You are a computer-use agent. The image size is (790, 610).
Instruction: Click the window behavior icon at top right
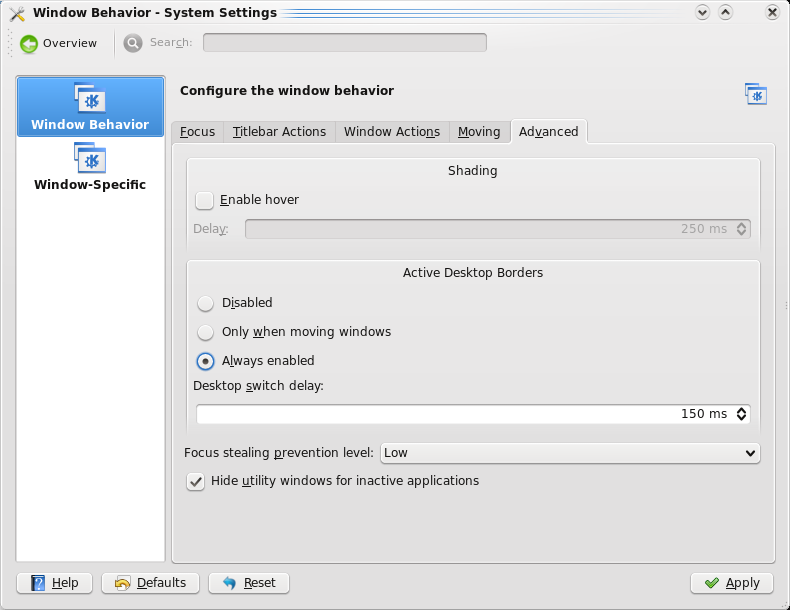pos(756,94)
